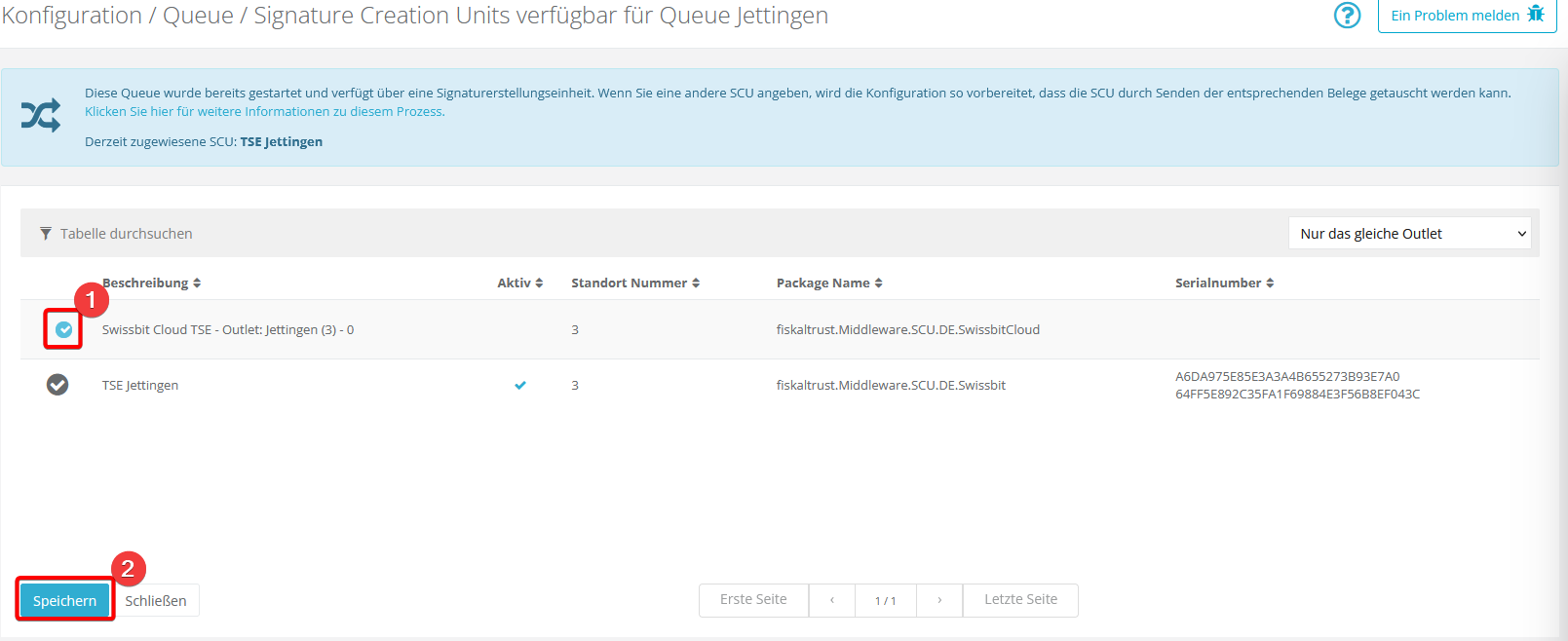Click the help question mark icon

click(x=1347, y=16)
